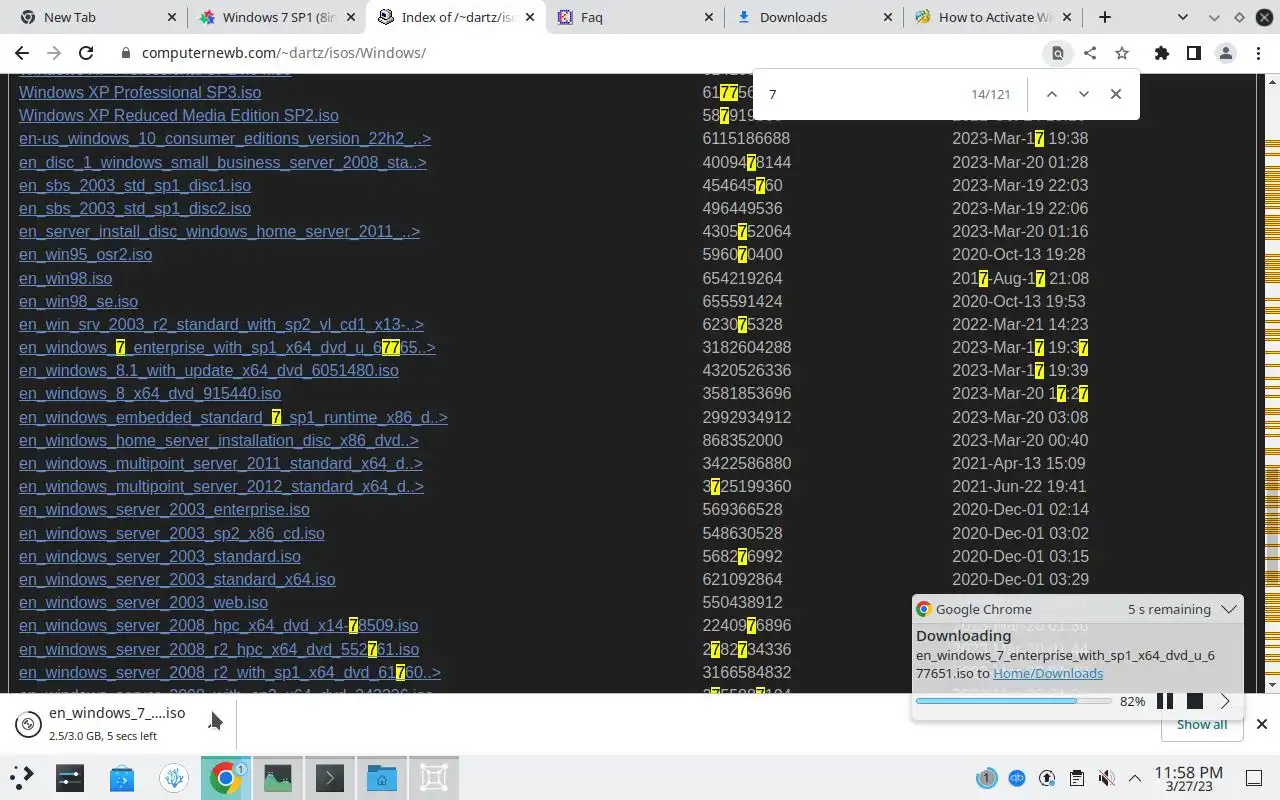
Task: Open the clipboard tray icon
Action: point(1076,778)
